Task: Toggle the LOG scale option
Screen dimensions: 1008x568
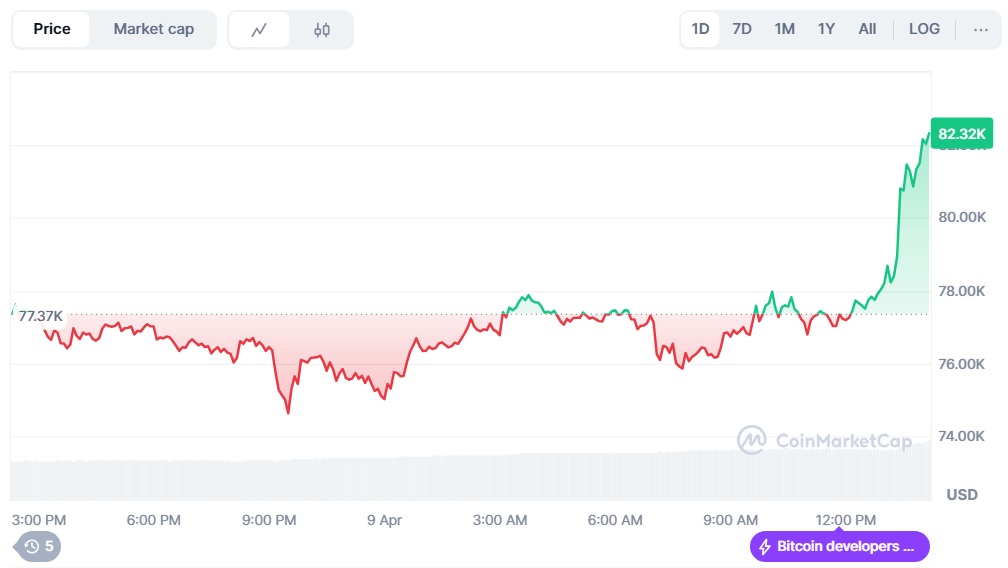Action: coord(924,29)
